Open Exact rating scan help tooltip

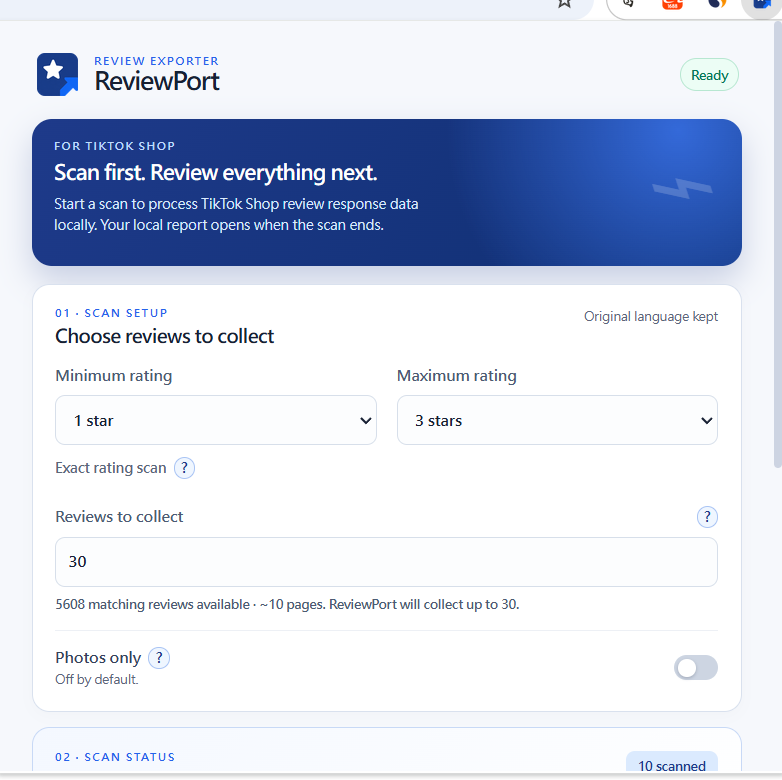184,468
